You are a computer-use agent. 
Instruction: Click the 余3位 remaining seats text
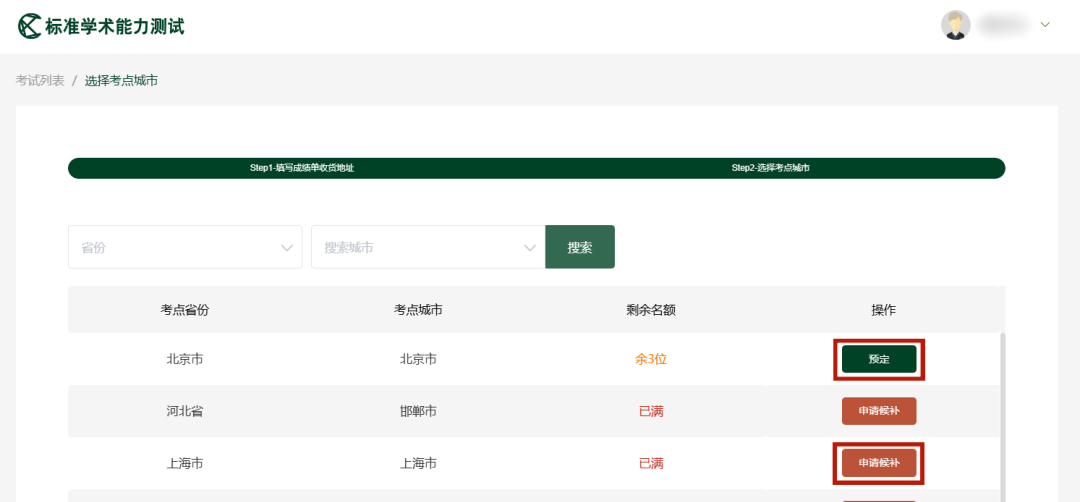(651, 359)
